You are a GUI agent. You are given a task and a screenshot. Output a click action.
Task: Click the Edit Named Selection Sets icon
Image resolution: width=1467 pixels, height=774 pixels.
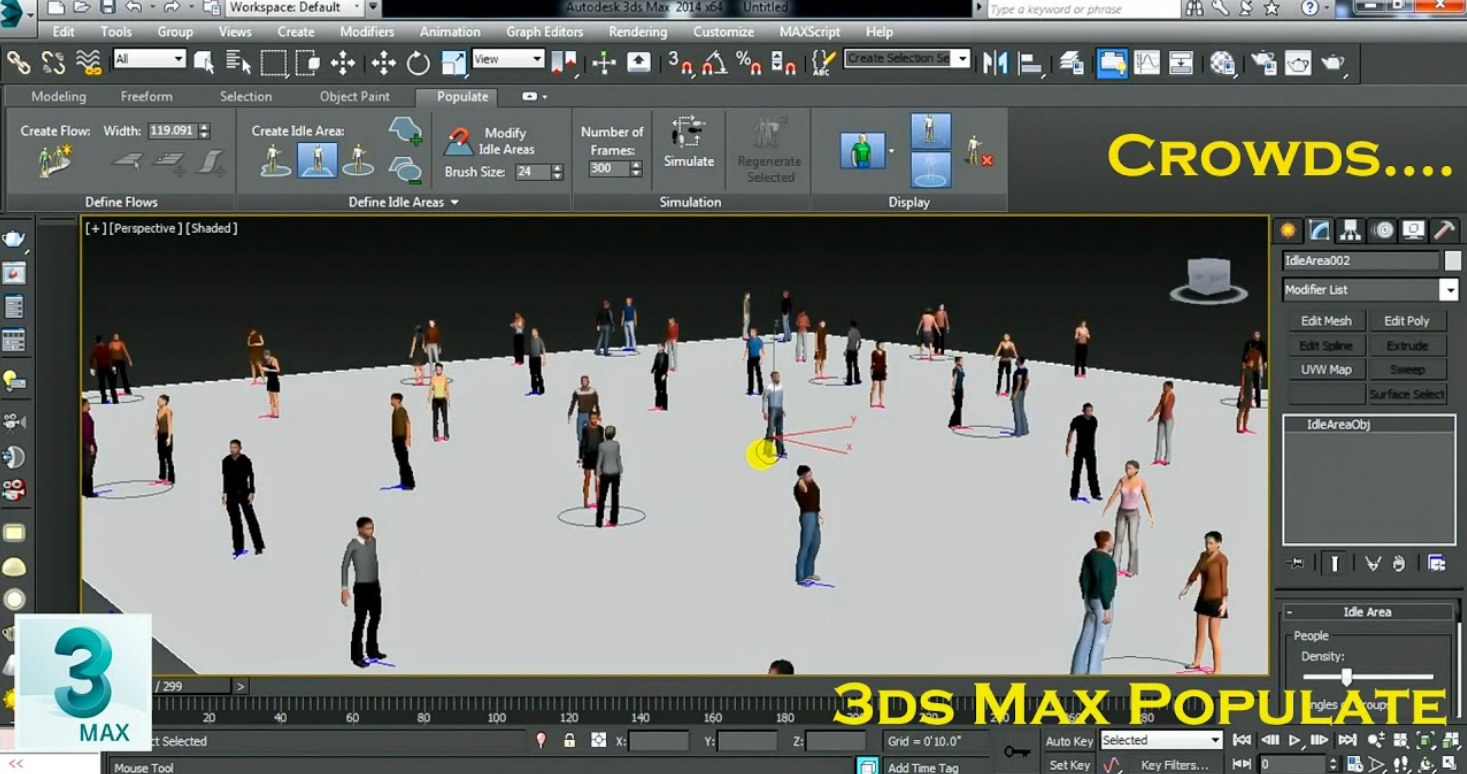[823, 63]
